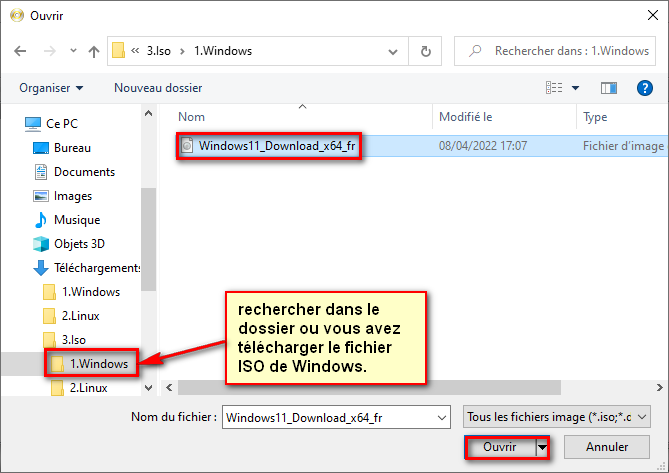This screenshot has height=473, width=669.
Task: Open the Musique folder in sidebar
Action: 76,220
